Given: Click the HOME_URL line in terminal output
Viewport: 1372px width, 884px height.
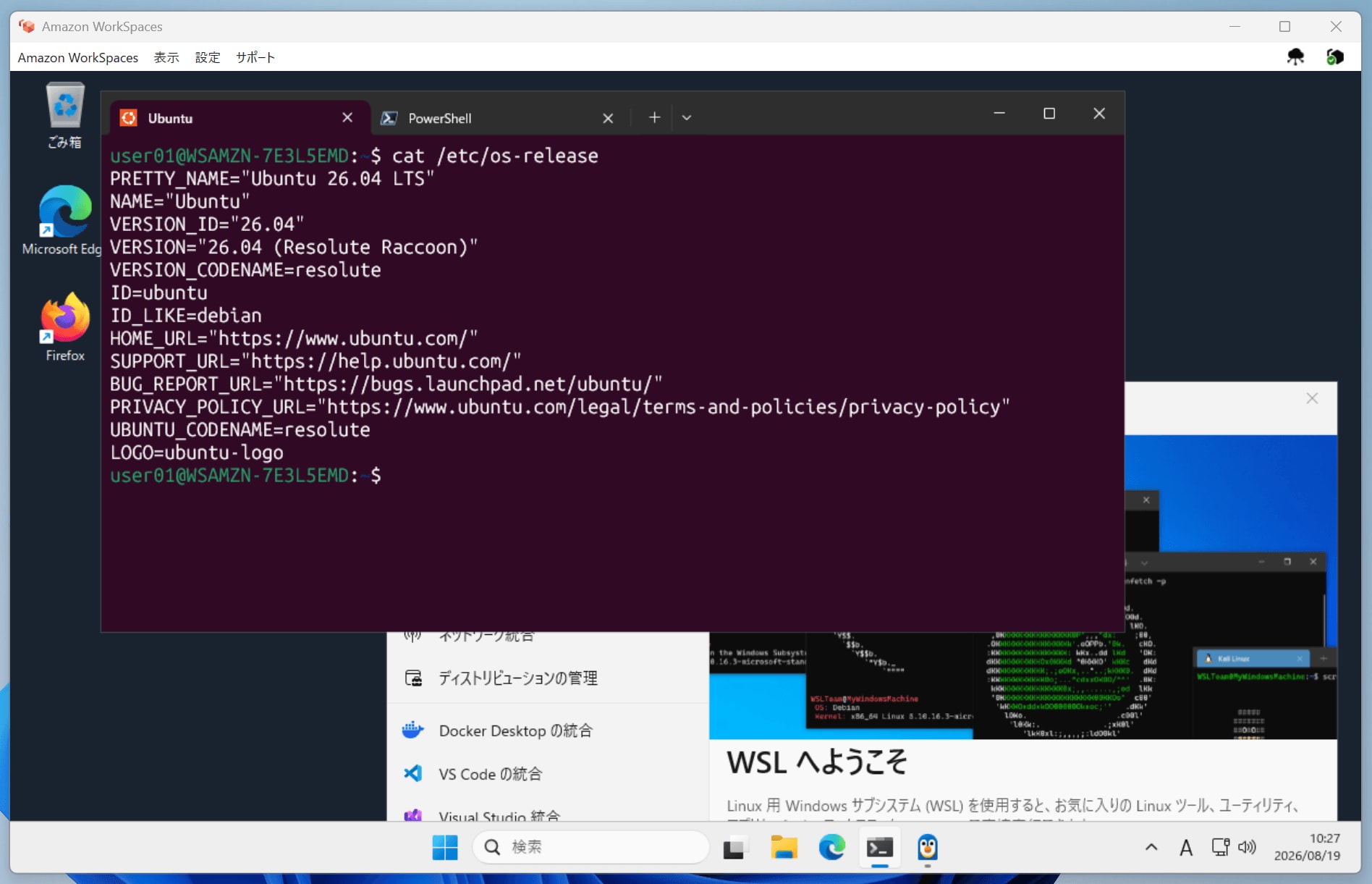Looking at the screenshot, I should [x=294, y=338].
